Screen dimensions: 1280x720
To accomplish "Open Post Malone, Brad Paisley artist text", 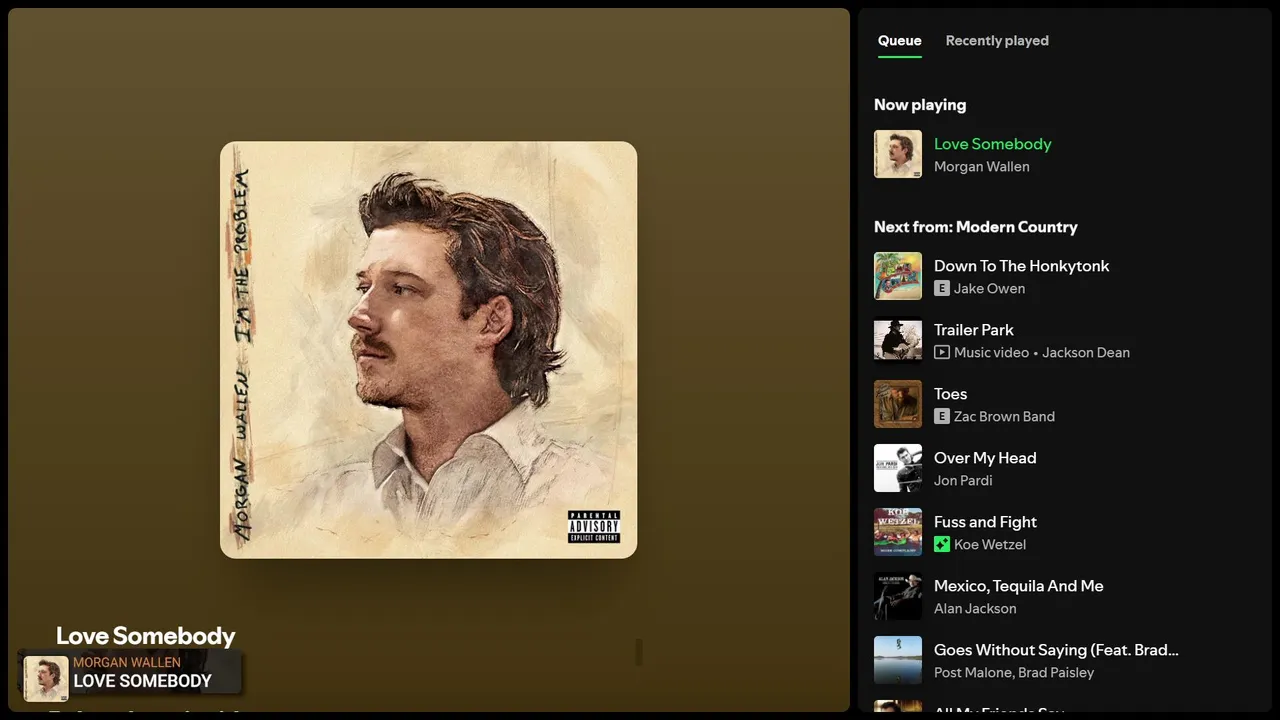I will coord(1014,673).
